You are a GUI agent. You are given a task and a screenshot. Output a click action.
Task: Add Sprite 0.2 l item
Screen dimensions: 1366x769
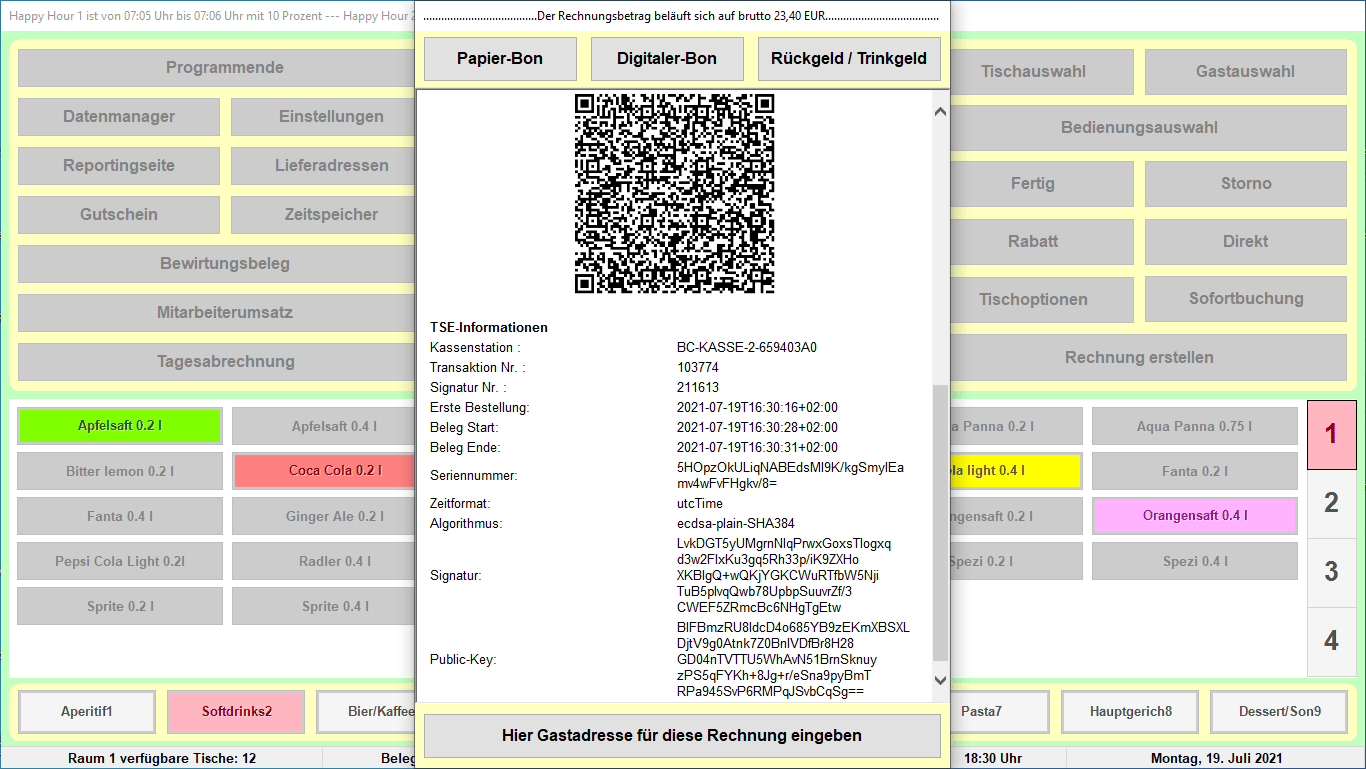pos(119,607)
